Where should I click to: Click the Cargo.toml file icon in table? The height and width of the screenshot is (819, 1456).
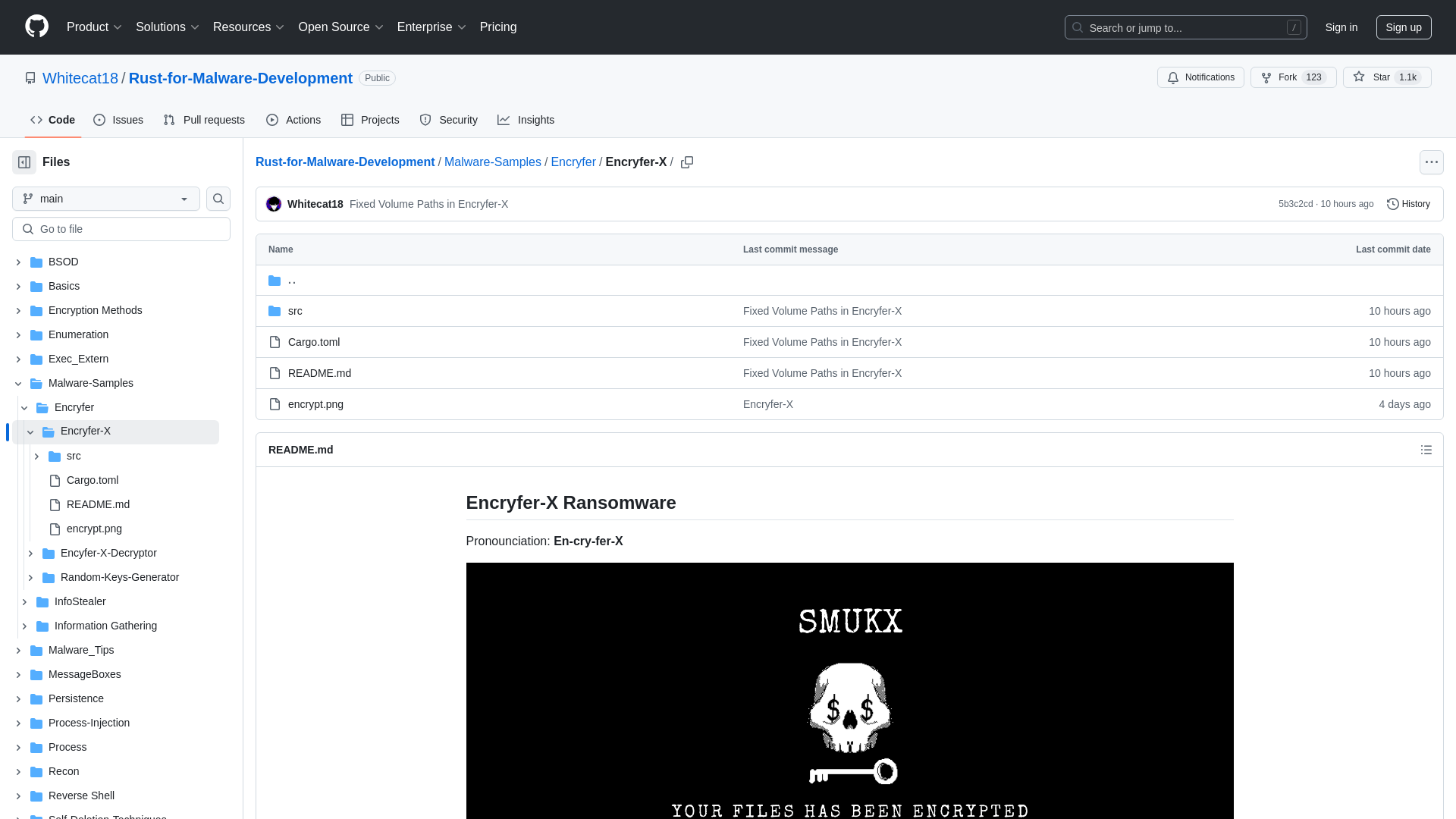tap(275, 342)
